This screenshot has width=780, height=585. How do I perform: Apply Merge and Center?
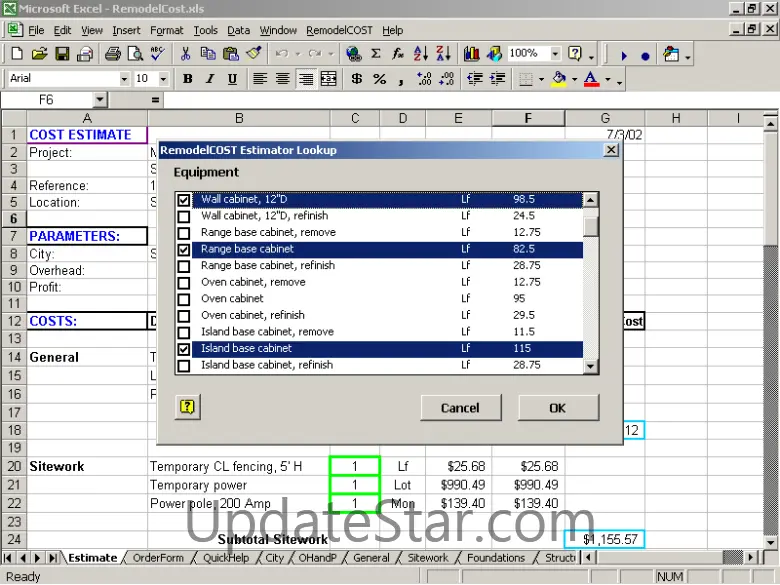point(329,79)
